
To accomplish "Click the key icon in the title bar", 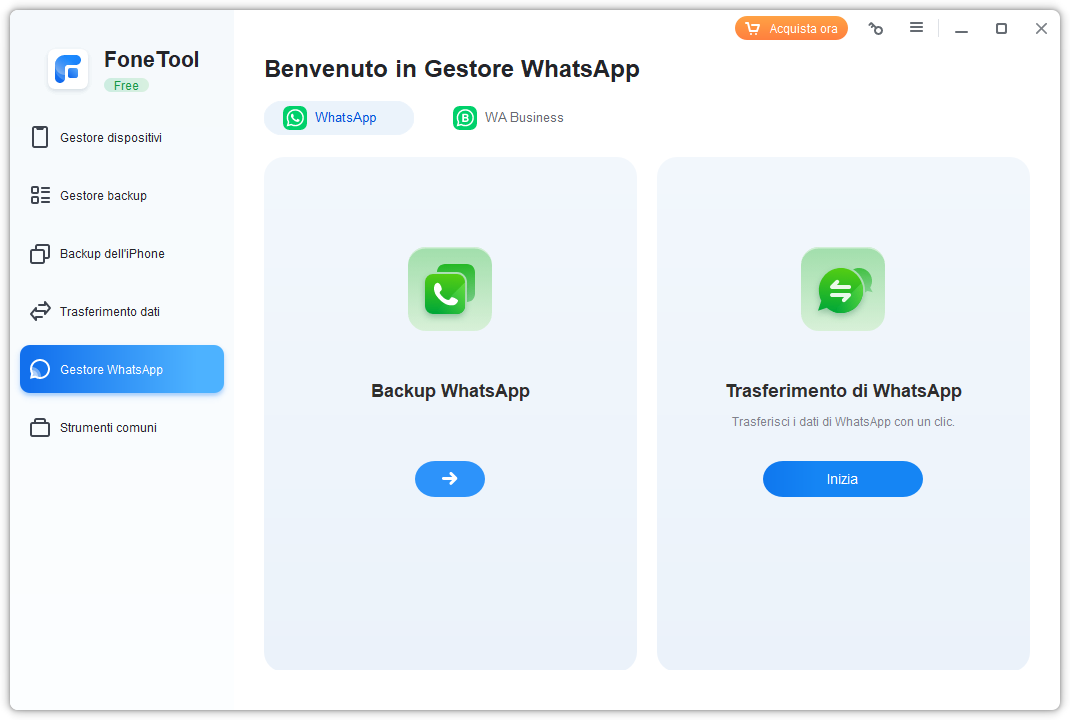I will point(876,29).
